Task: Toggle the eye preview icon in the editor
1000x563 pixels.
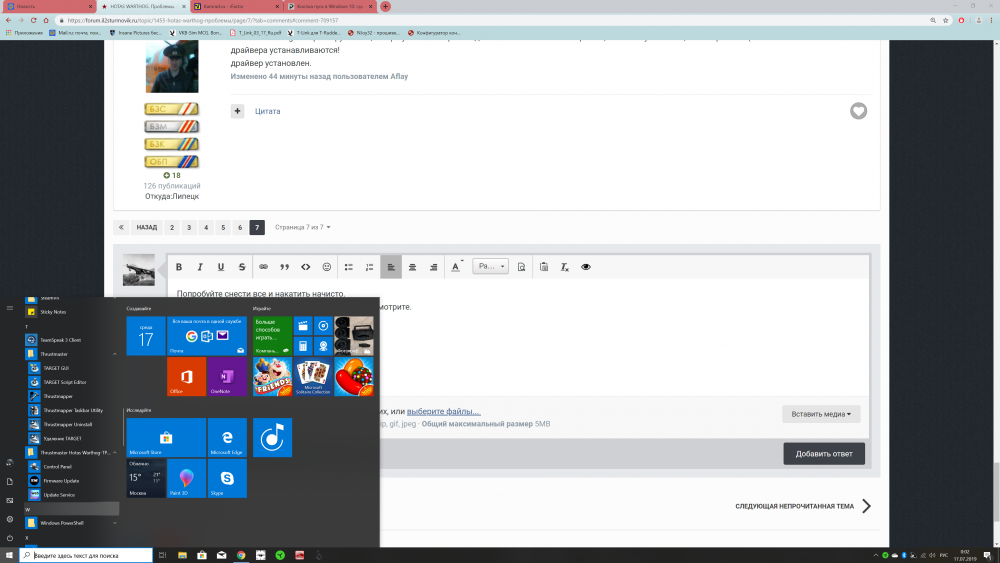Action: click(585, 267)
